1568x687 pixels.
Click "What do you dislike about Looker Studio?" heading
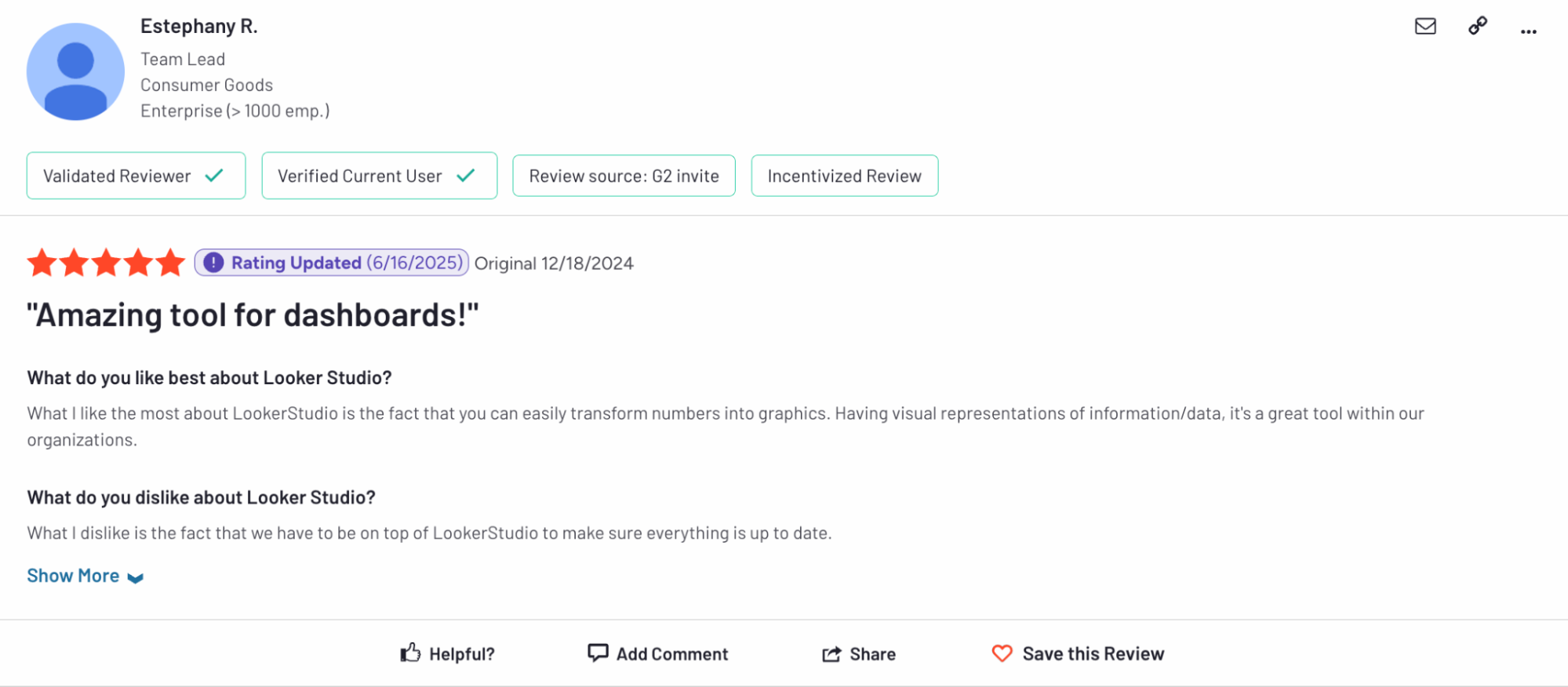point(202,498)
